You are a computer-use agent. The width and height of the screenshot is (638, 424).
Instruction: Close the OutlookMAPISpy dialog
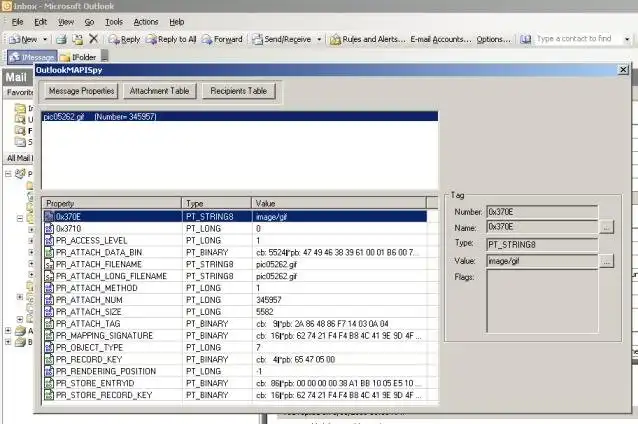coord(623,70)
